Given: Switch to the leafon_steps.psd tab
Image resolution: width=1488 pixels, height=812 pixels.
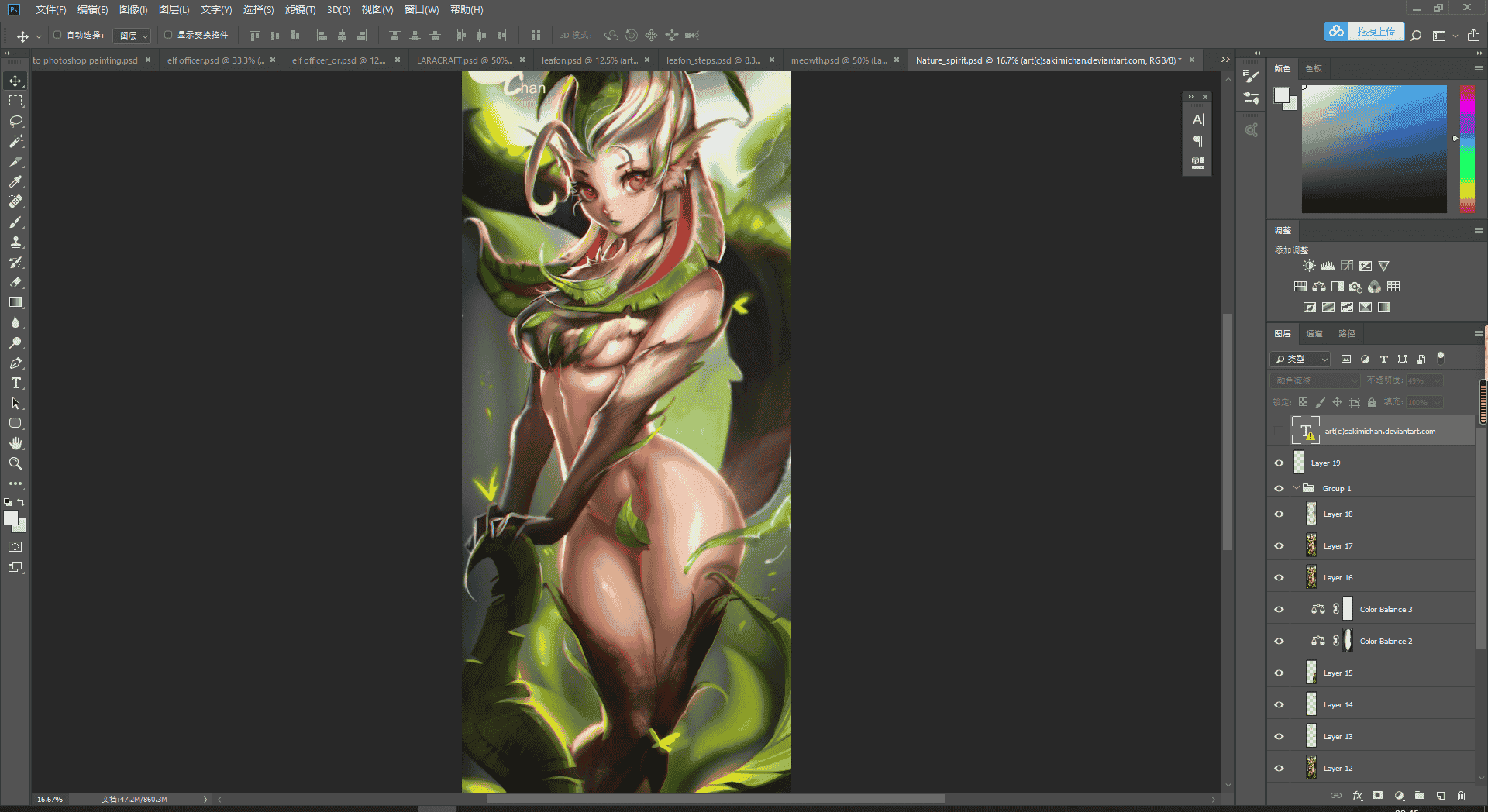Looking at the screenshot, I should tap(713, 60).
